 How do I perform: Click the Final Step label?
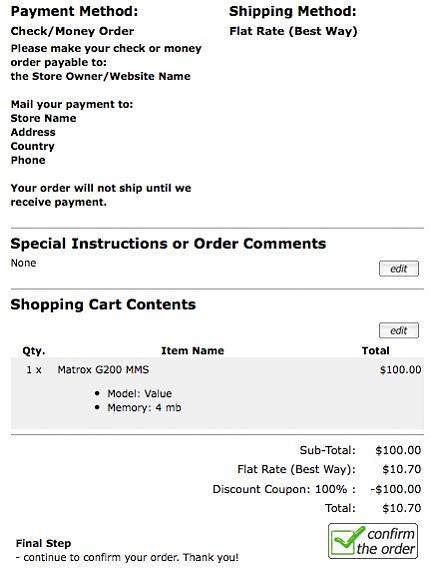(43, 543)
